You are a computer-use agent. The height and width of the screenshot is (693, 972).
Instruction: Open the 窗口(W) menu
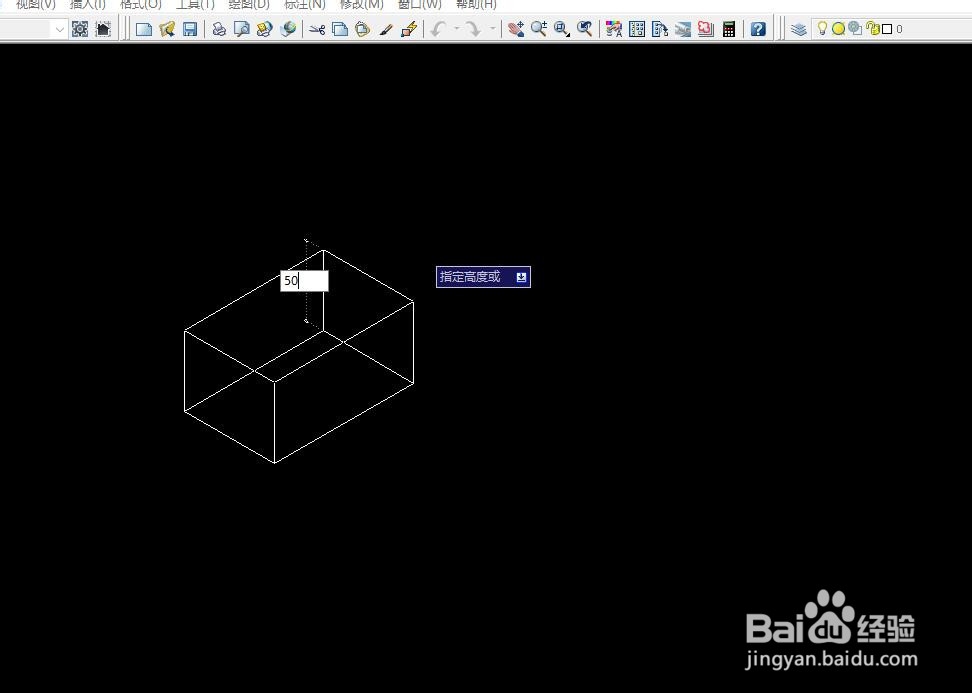tap(420, 4)
